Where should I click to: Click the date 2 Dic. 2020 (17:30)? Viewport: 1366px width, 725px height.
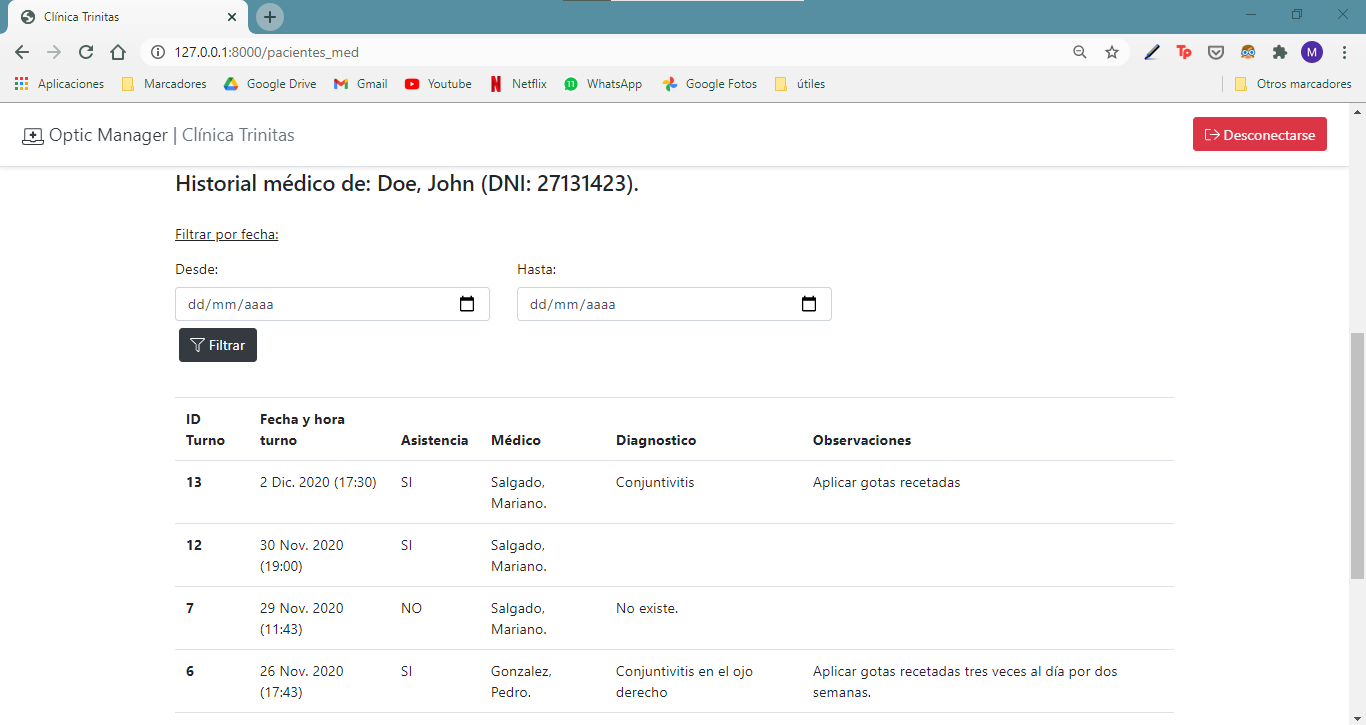(x=318, y=482)
